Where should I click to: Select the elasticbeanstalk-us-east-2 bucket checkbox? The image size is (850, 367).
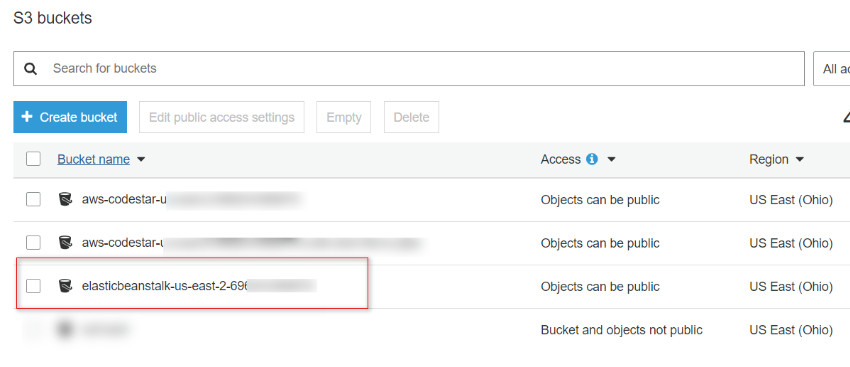[33, 286]
